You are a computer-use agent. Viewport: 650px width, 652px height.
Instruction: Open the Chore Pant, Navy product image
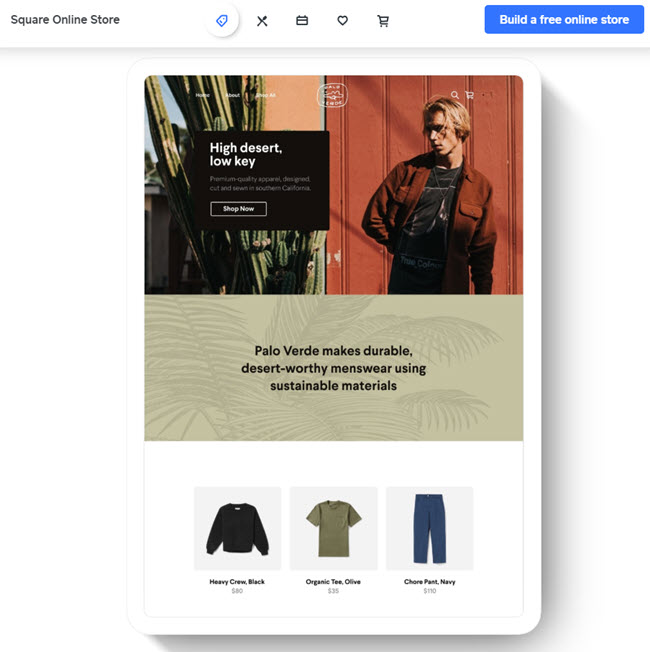(430, 528)
